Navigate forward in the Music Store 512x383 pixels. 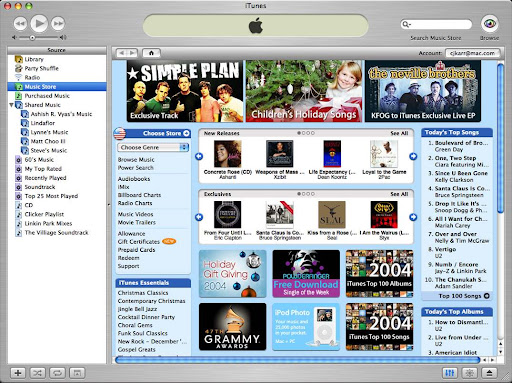132,53
